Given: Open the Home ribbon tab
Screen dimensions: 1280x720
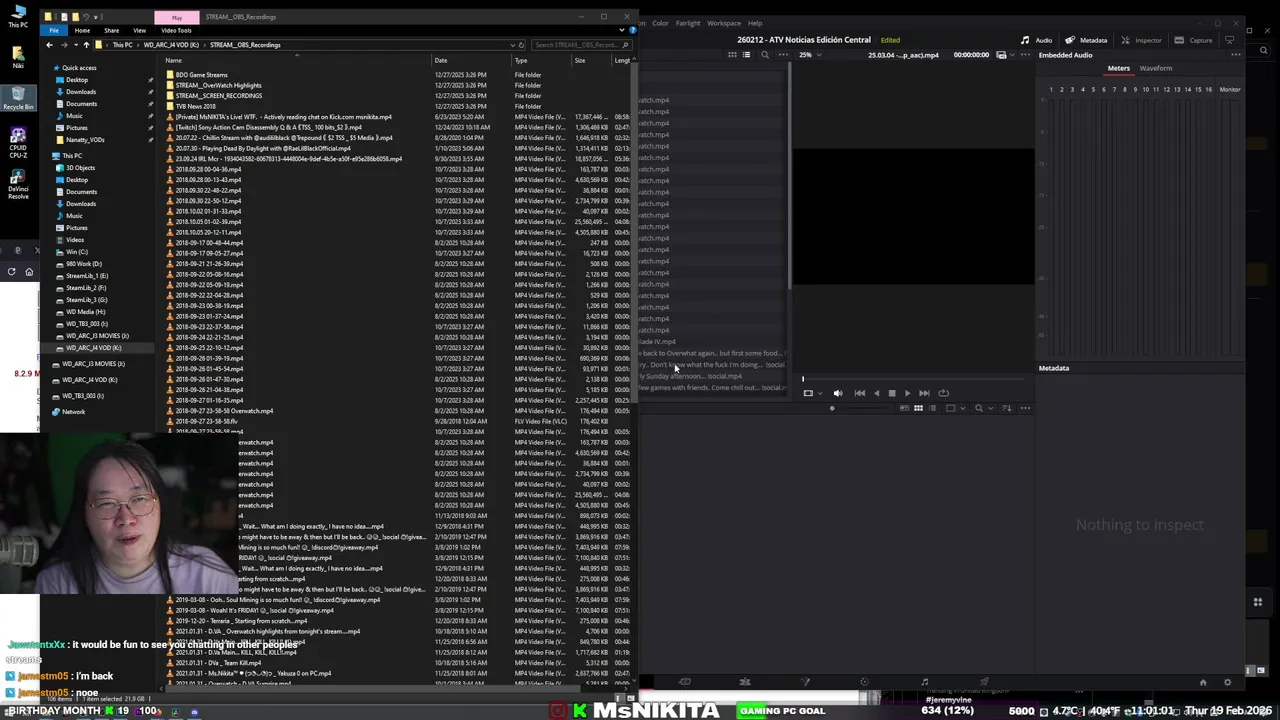Looking at the screenshot, I should coord(82,30).
